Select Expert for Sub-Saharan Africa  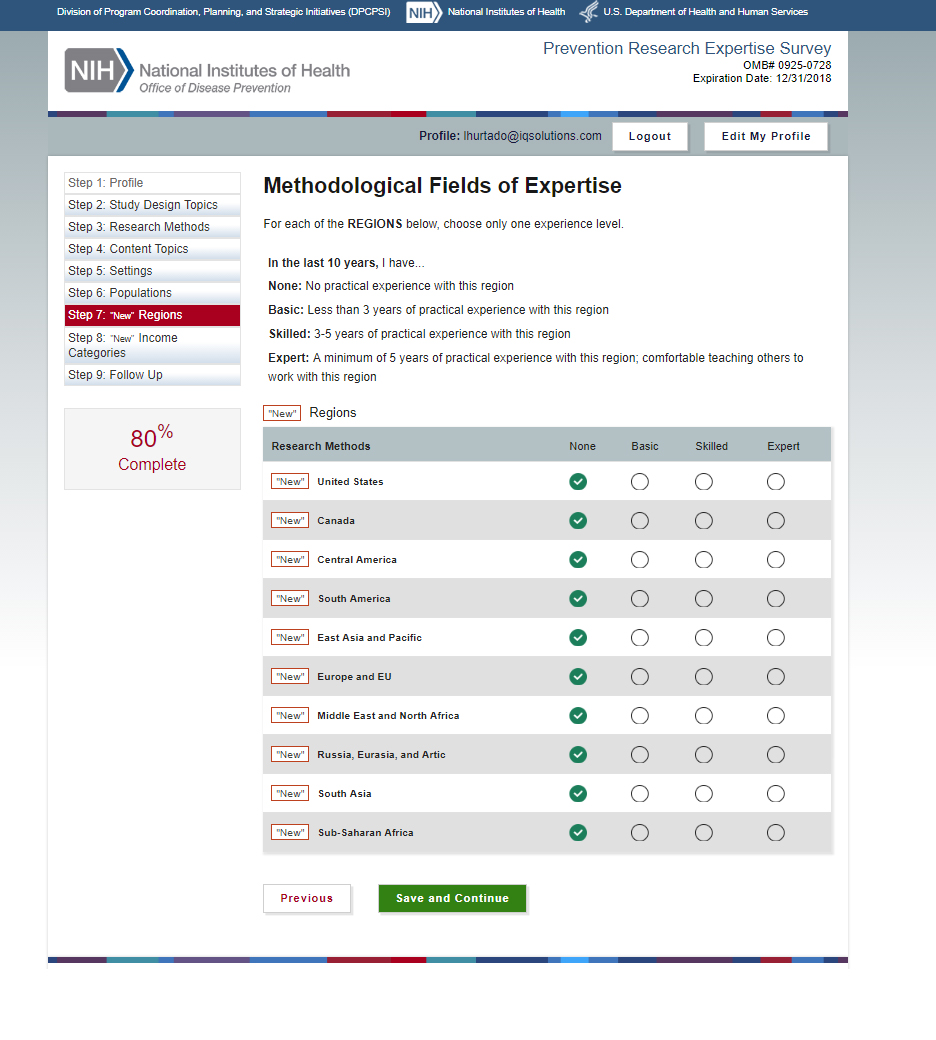[x=775, y=832]
